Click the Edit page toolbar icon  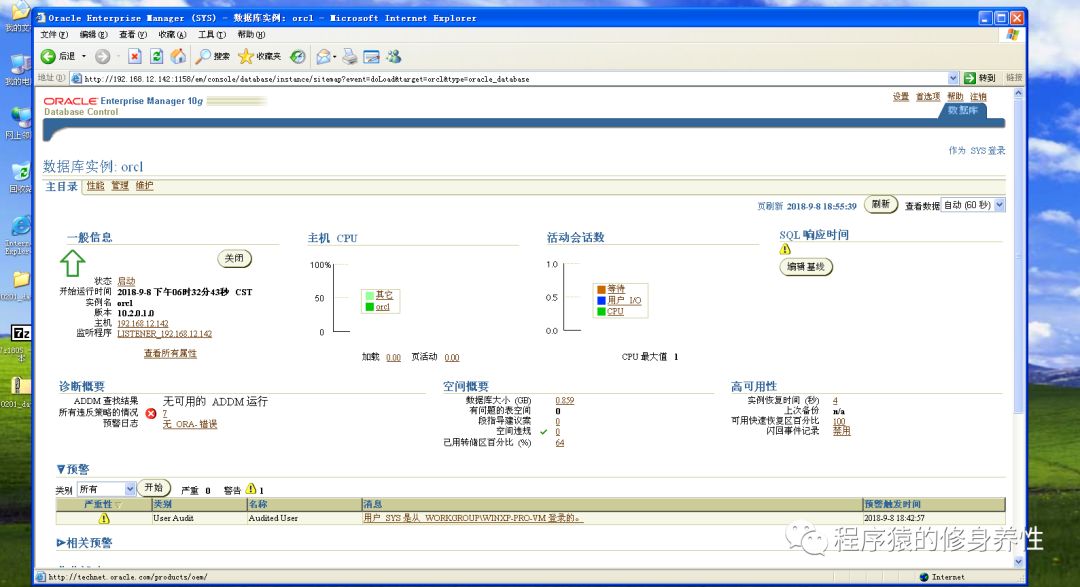(371, 56)
